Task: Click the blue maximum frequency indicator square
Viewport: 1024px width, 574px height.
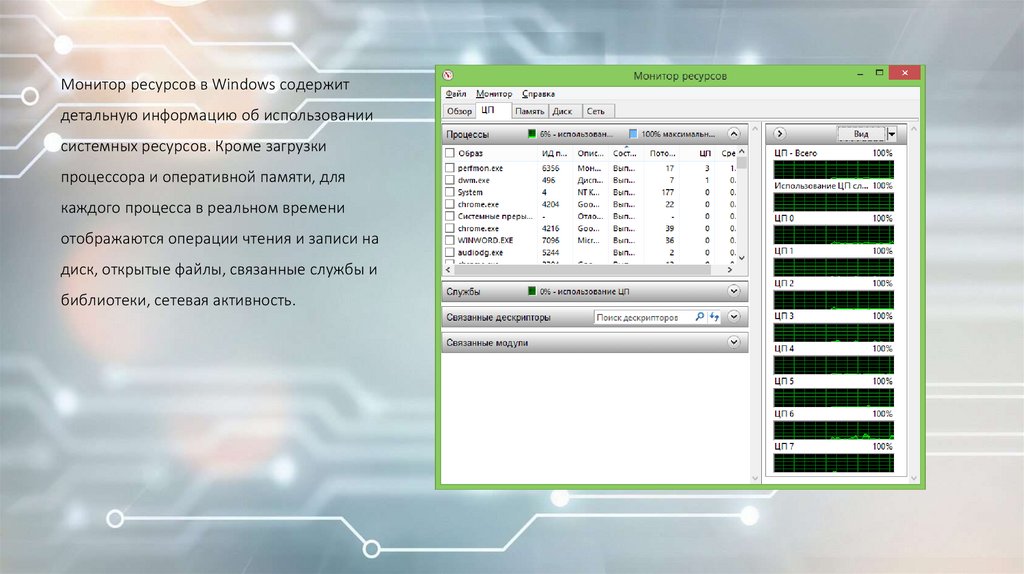Action: tap(633, 133)
